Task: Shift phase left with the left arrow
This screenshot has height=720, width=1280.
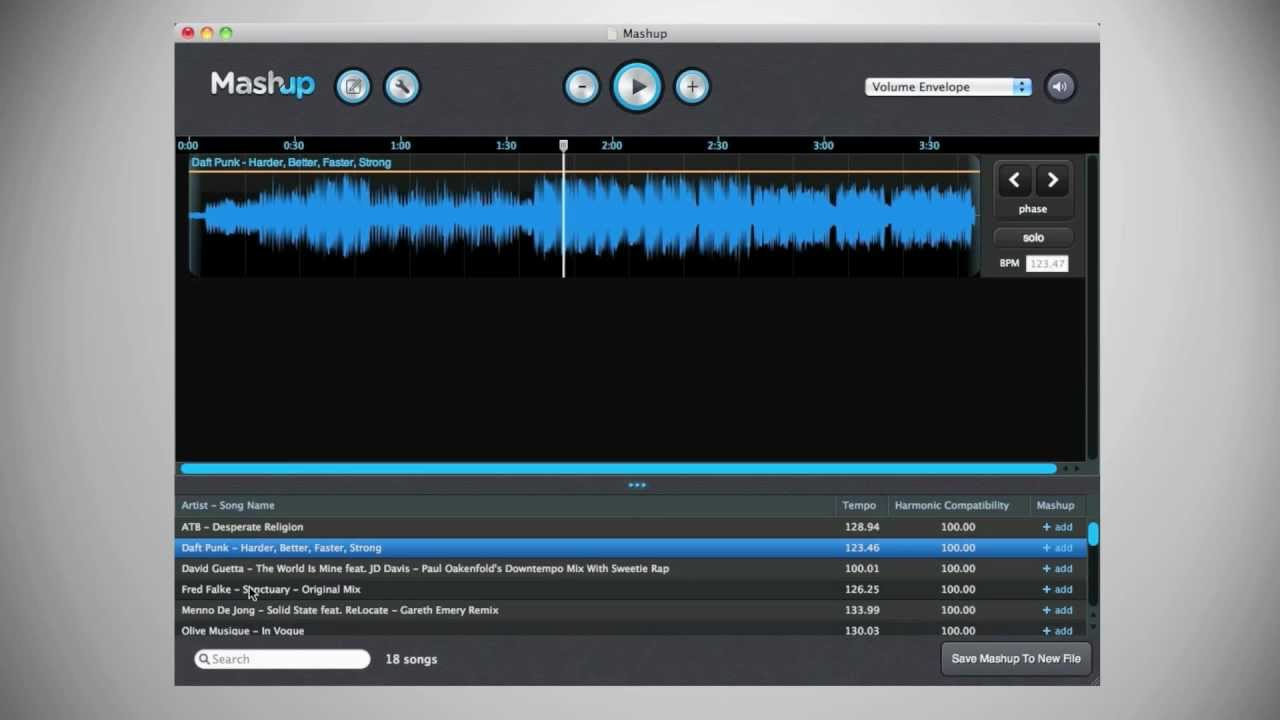Action: (1014, 180)
